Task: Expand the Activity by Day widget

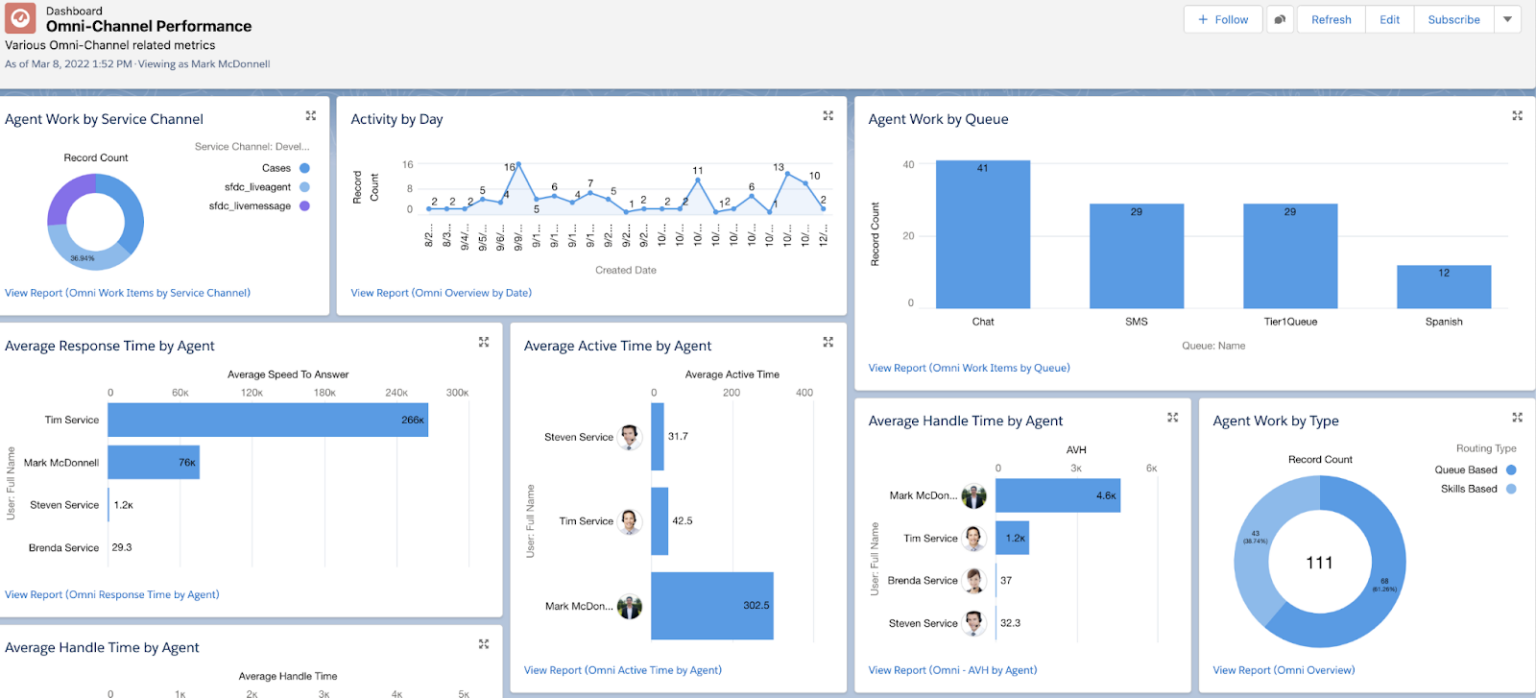Action: pos(828,114)
